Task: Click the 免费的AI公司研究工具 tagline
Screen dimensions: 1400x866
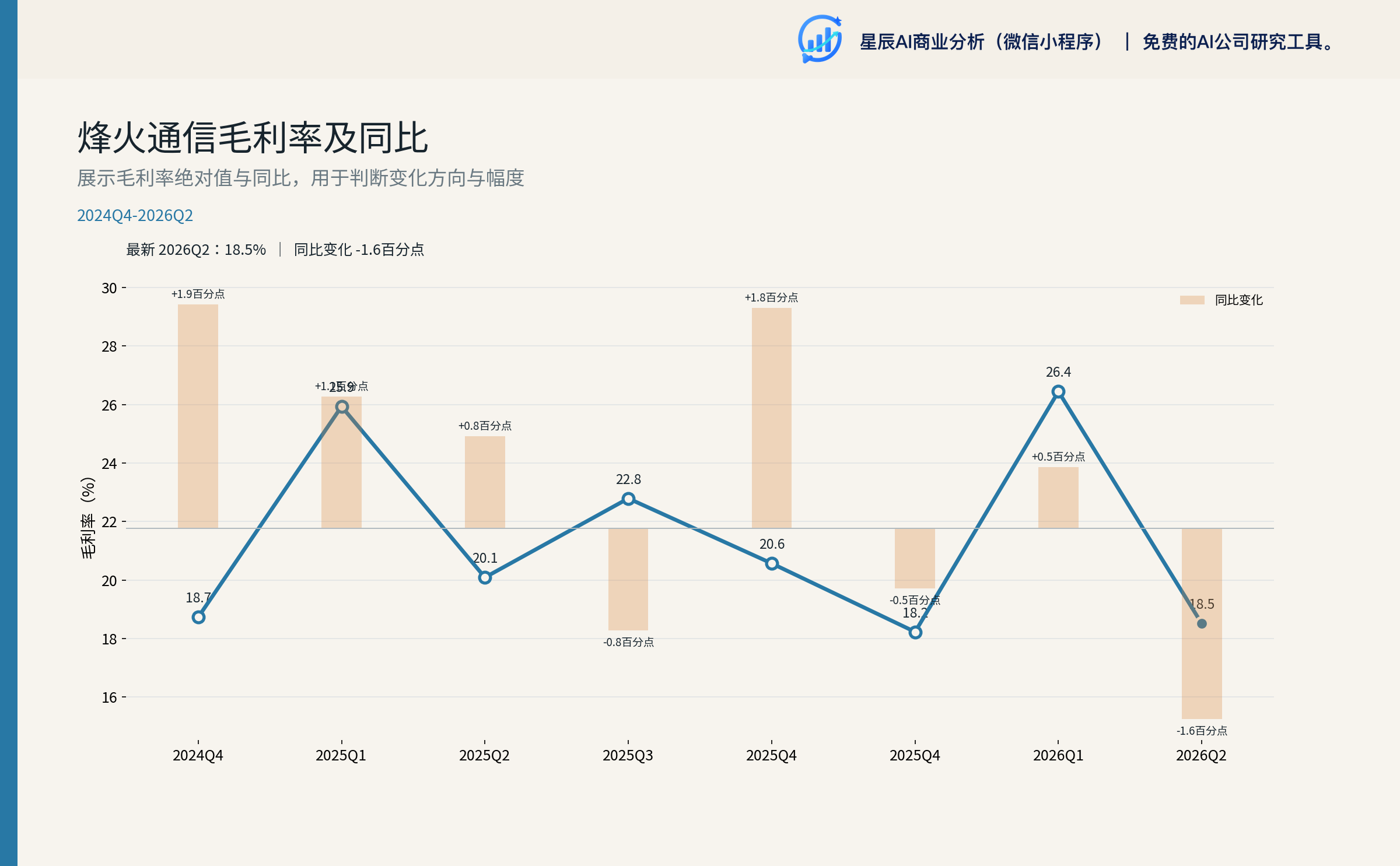Action: click(x=1238, y=42)
